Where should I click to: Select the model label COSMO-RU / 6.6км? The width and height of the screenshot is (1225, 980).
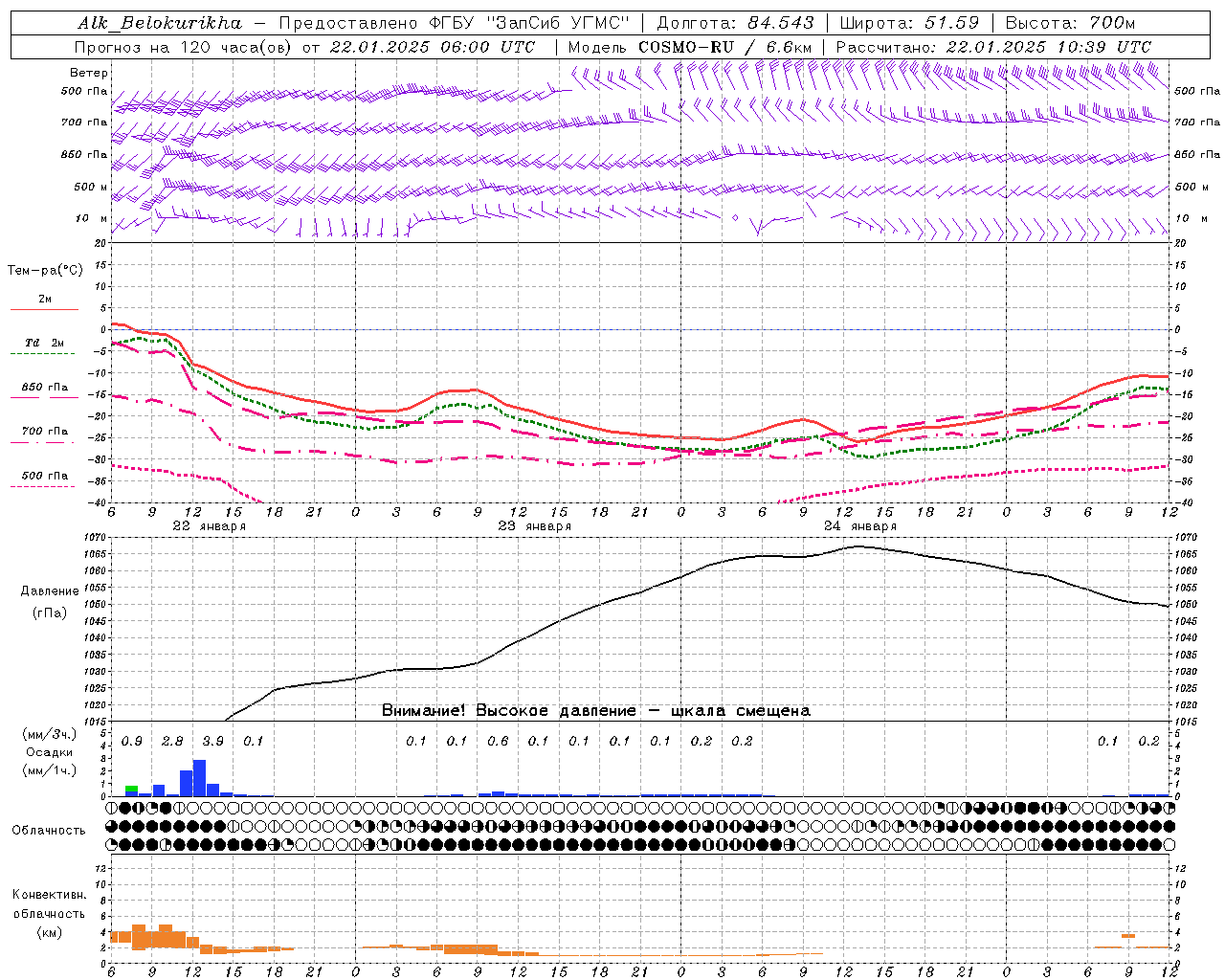coord(724,47)
